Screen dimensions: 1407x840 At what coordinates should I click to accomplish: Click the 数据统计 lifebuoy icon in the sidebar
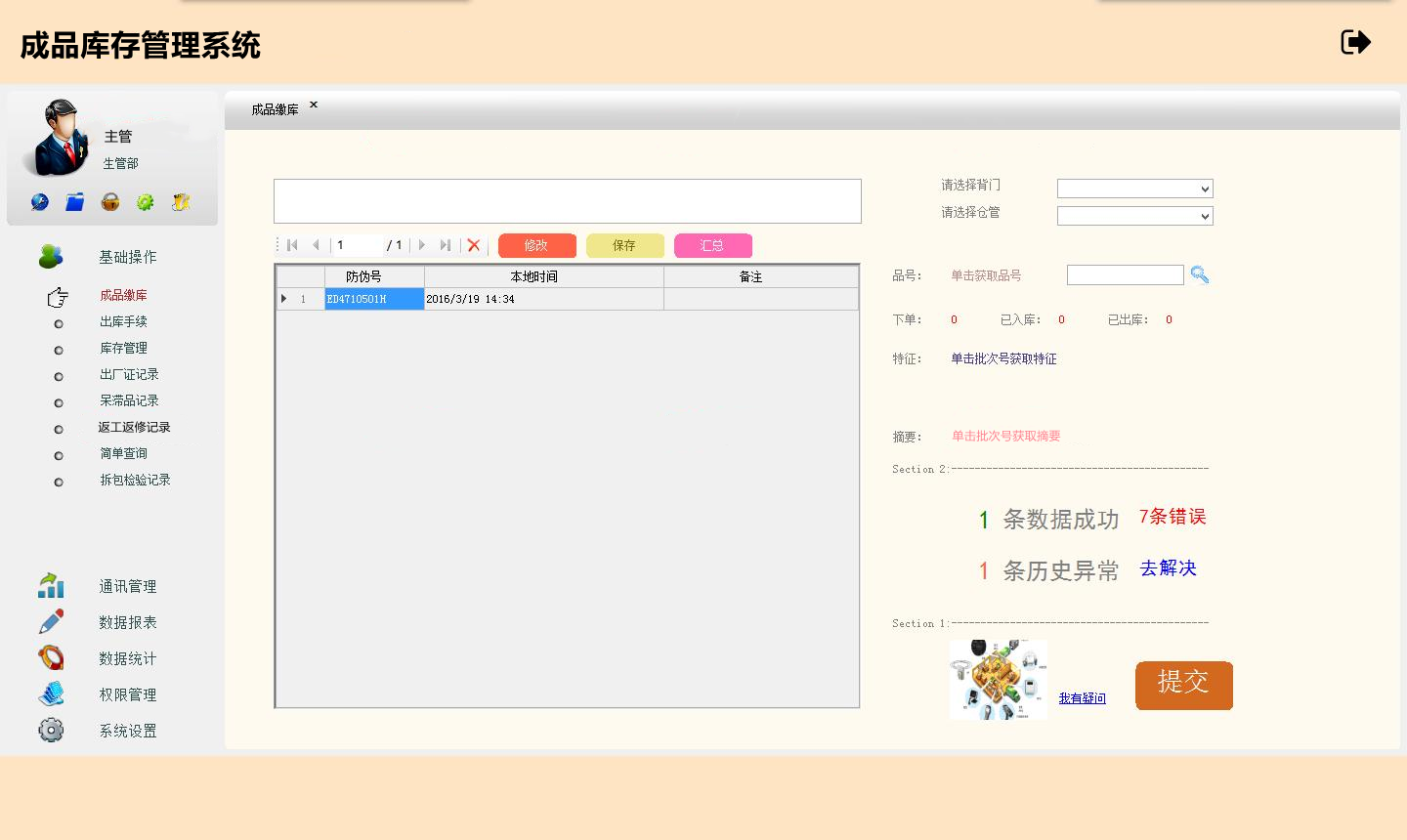pyautogui.click(x=51, y=657)
